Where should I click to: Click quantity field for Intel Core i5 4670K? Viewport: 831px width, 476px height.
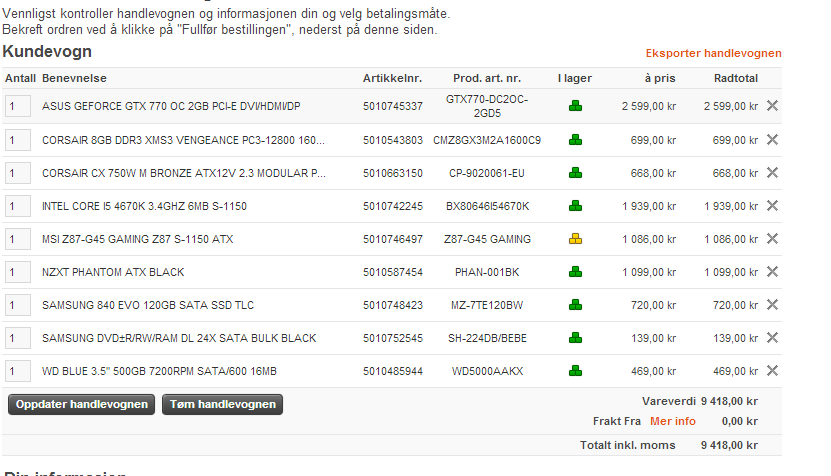point(17,206)
